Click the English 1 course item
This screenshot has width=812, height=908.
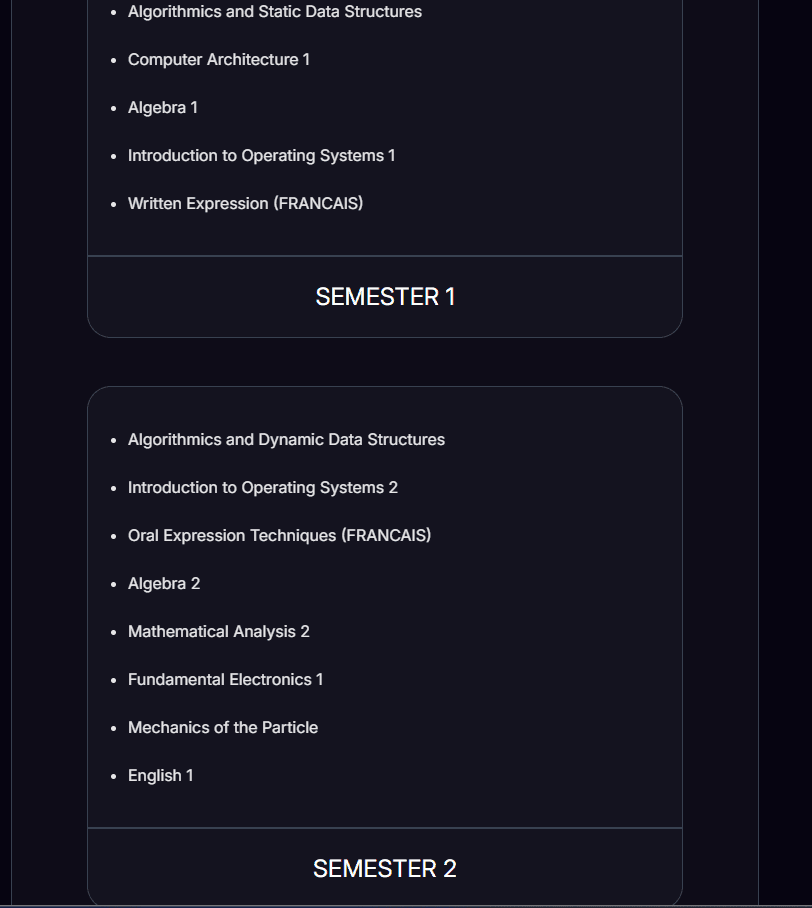[161, 776]
